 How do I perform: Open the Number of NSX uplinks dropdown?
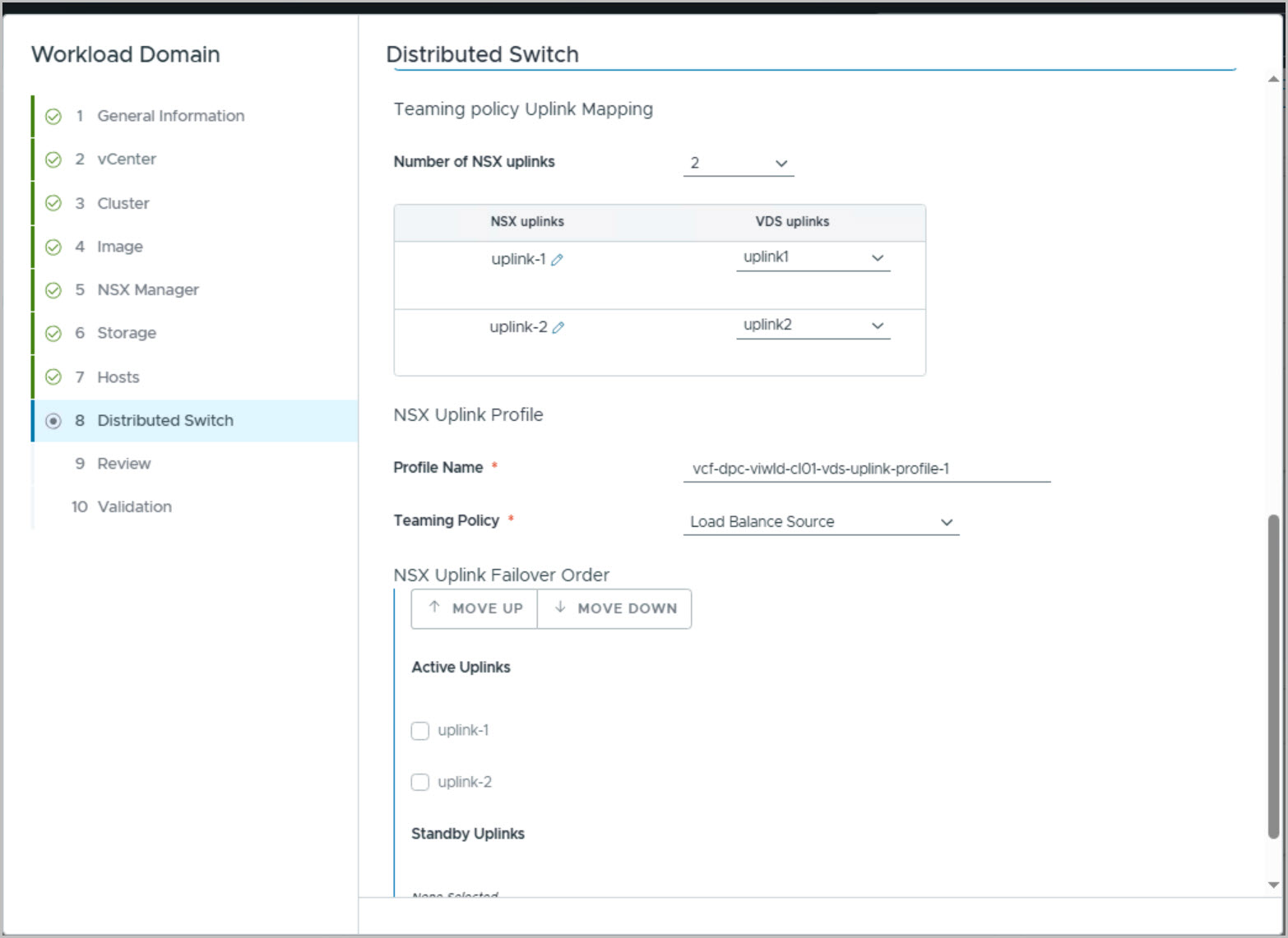pos(739,163)
